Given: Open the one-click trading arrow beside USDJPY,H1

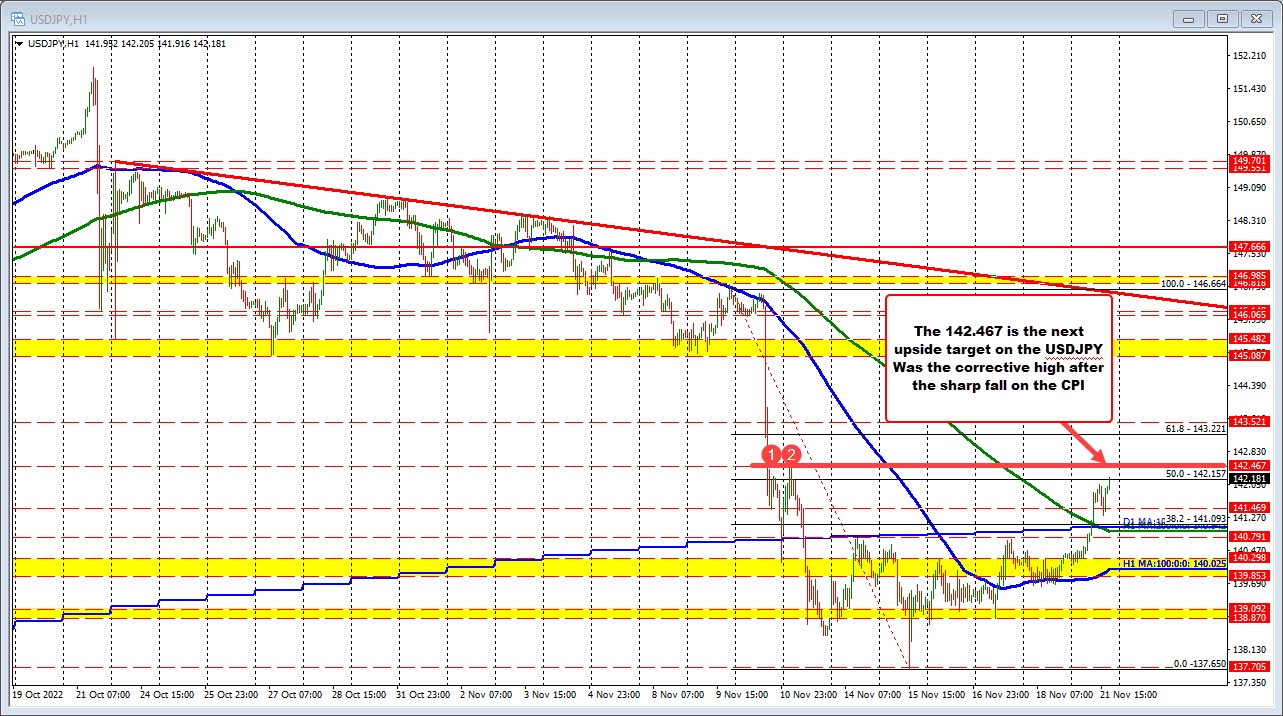Looking at the screenshot, I should coord(19,43).
